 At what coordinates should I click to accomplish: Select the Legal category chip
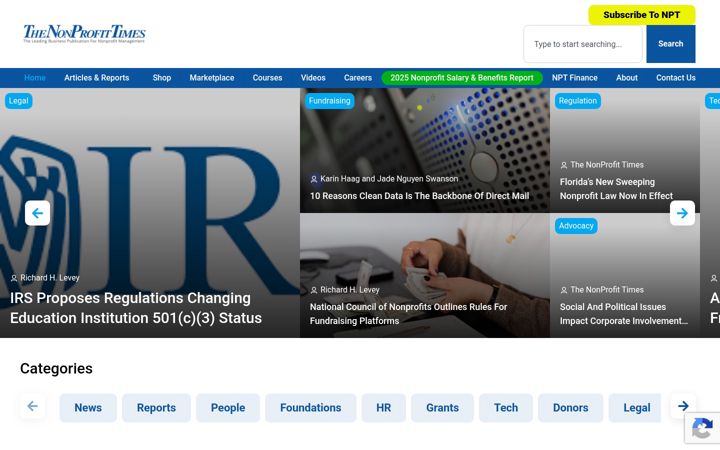(x=635, y=408)
